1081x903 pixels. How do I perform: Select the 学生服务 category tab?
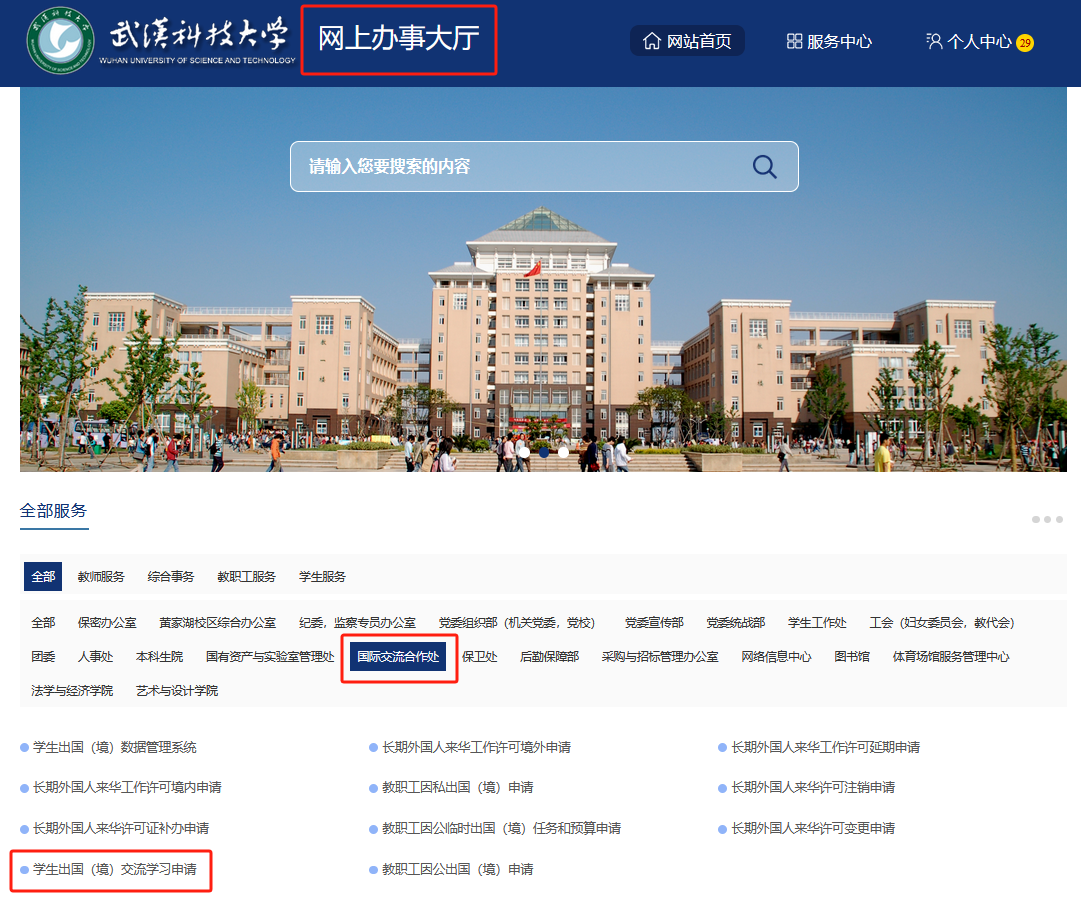point(322,577)
